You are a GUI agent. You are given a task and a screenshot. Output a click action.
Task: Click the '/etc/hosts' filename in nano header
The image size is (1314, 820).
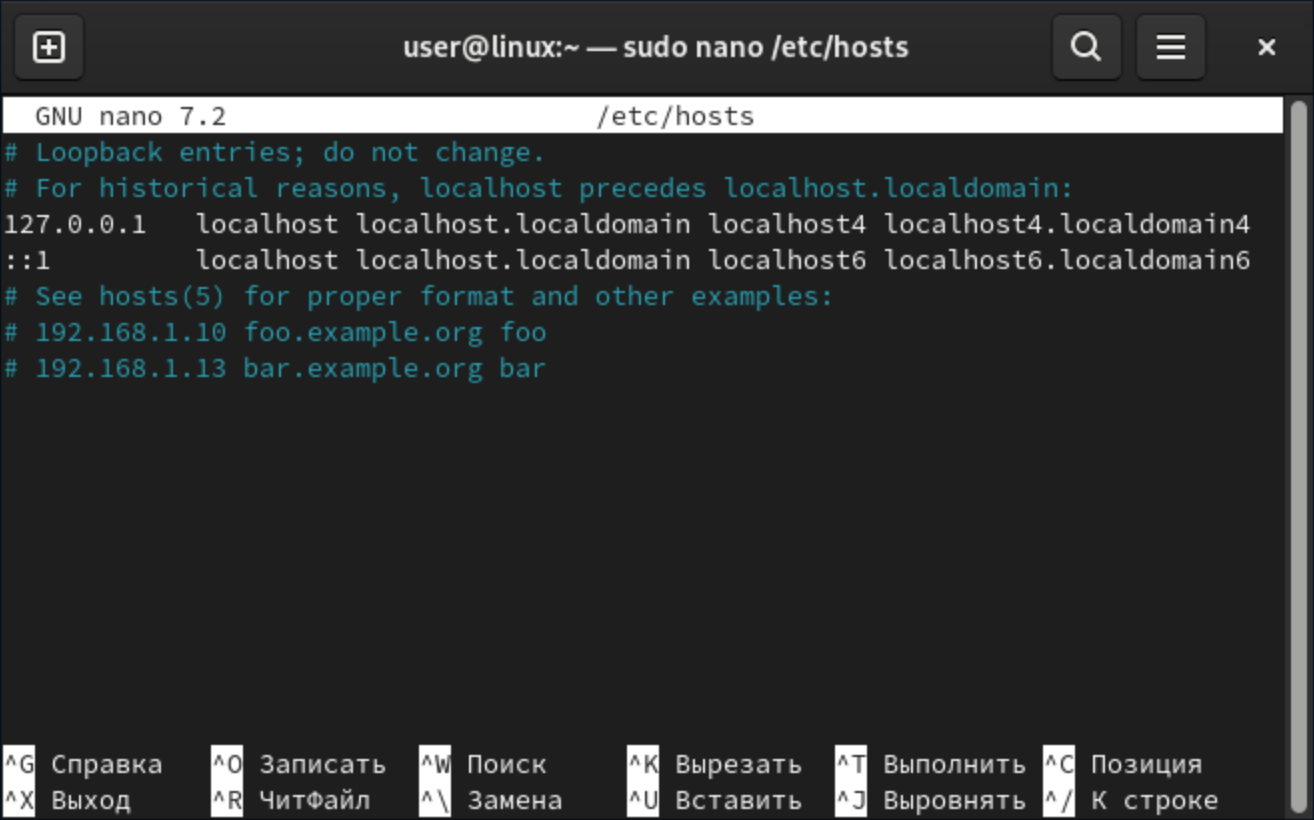675,117
